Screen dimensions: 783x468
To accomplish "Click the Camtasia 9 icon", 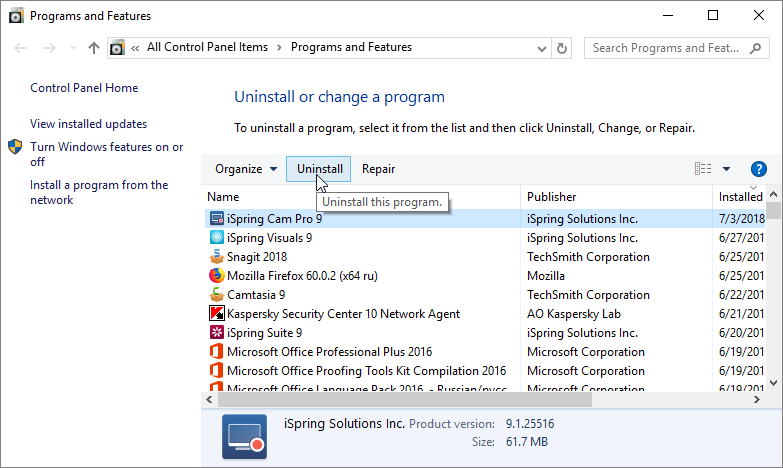I will (216, 295).
